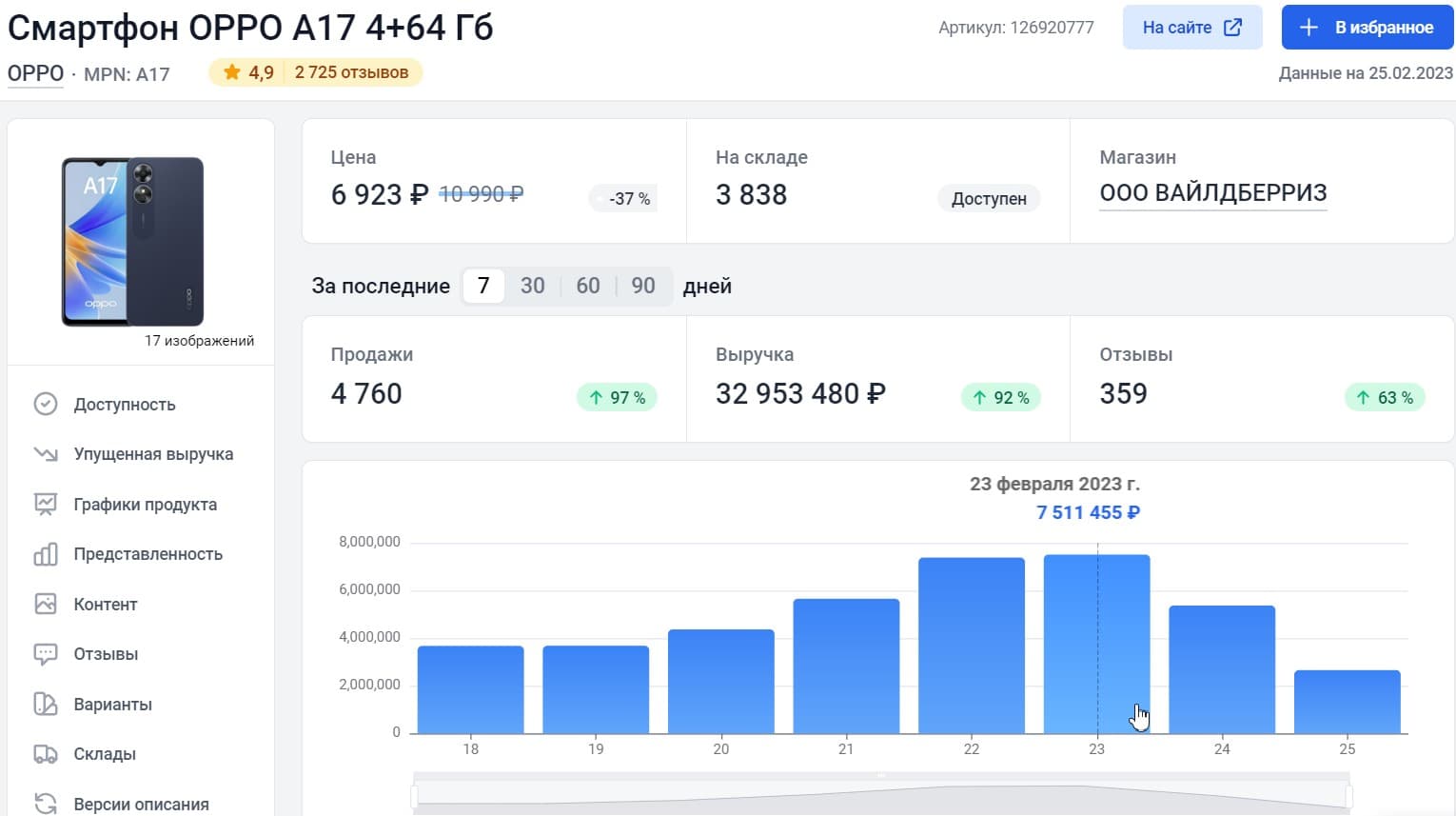Click the chart bar for day 21
This screenshot has width=1456, height=816.
(x=846, y=666)
